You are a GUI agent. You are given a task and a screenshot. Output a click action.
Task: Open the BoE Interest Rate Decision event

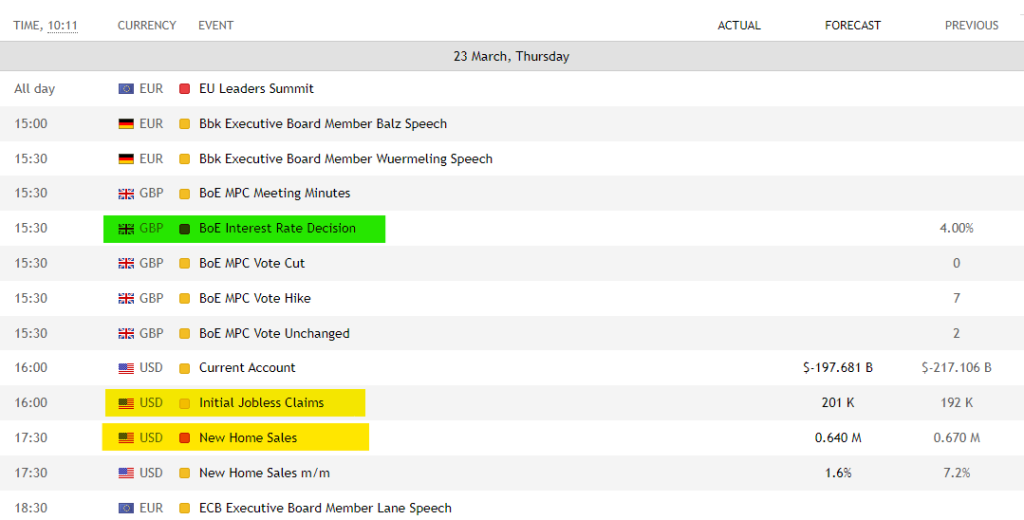(277, 228)
